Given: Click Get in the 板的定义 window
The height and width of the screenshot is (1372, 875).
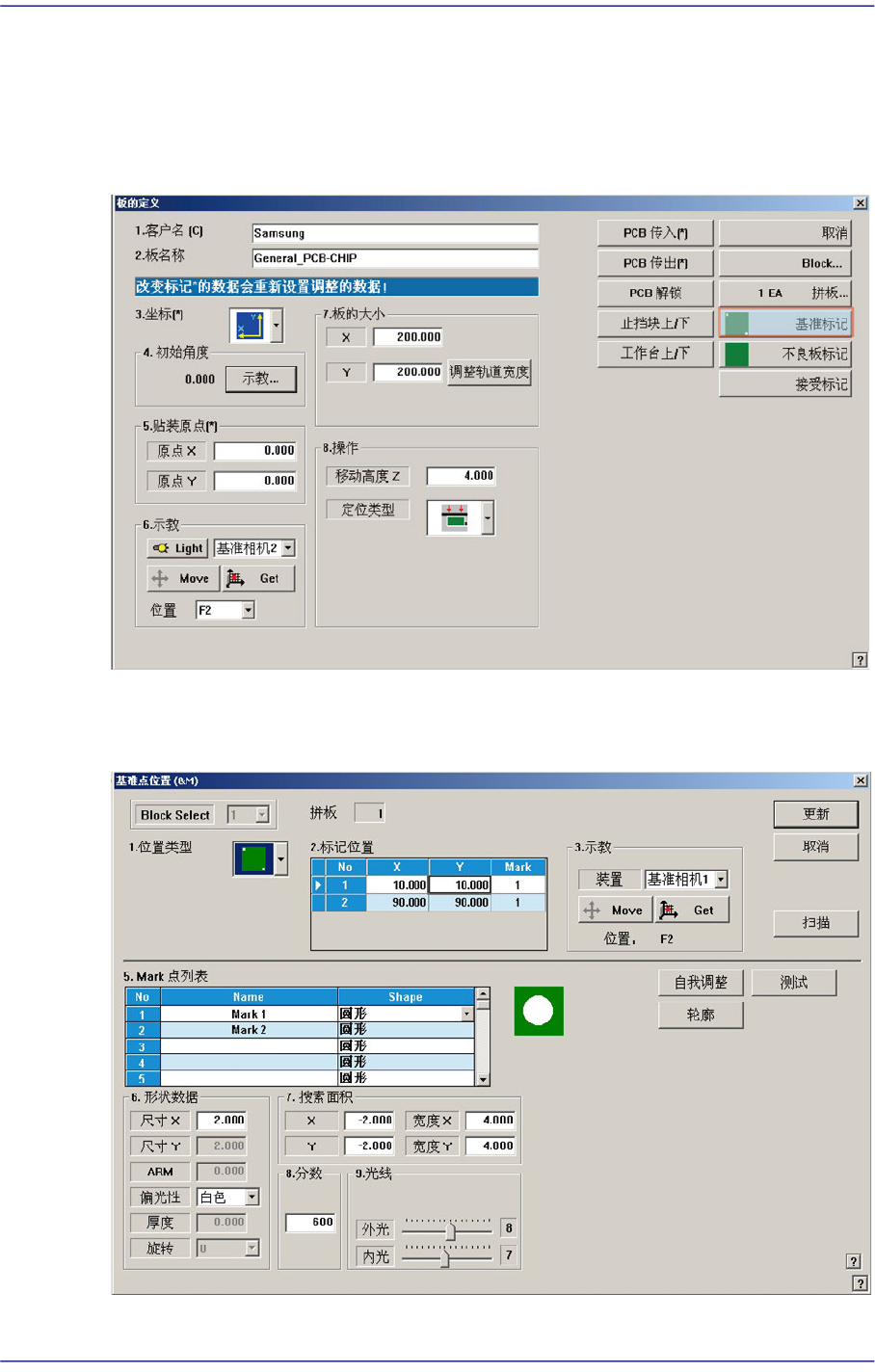Looking at the screenshot, I should coord(257,578).
